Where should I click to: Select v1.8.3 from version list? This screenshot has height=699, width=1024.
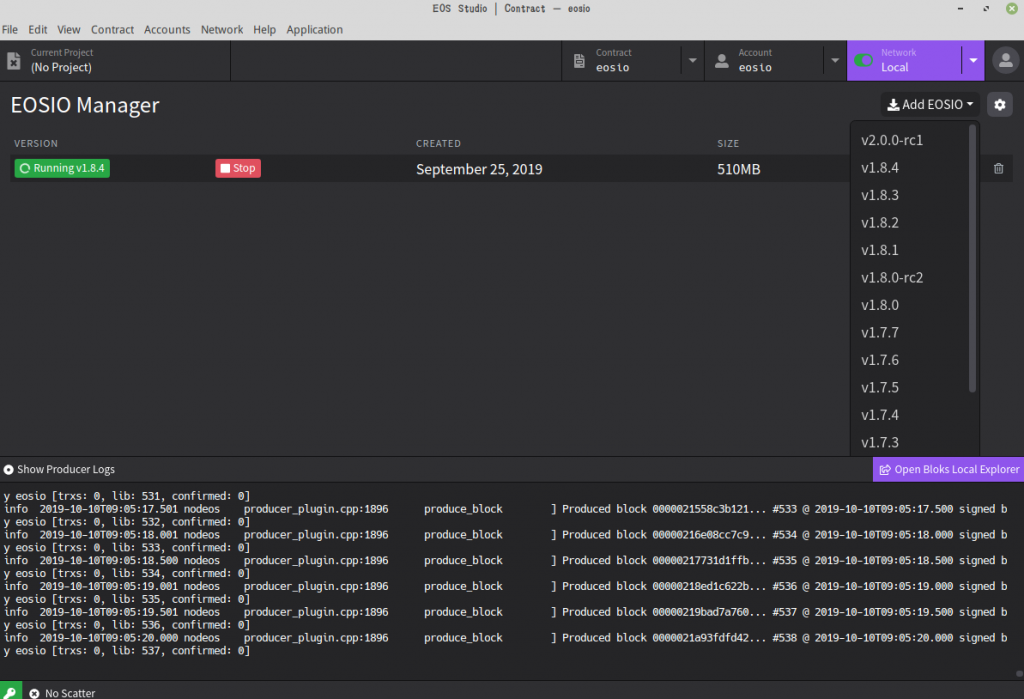(910, 195)
